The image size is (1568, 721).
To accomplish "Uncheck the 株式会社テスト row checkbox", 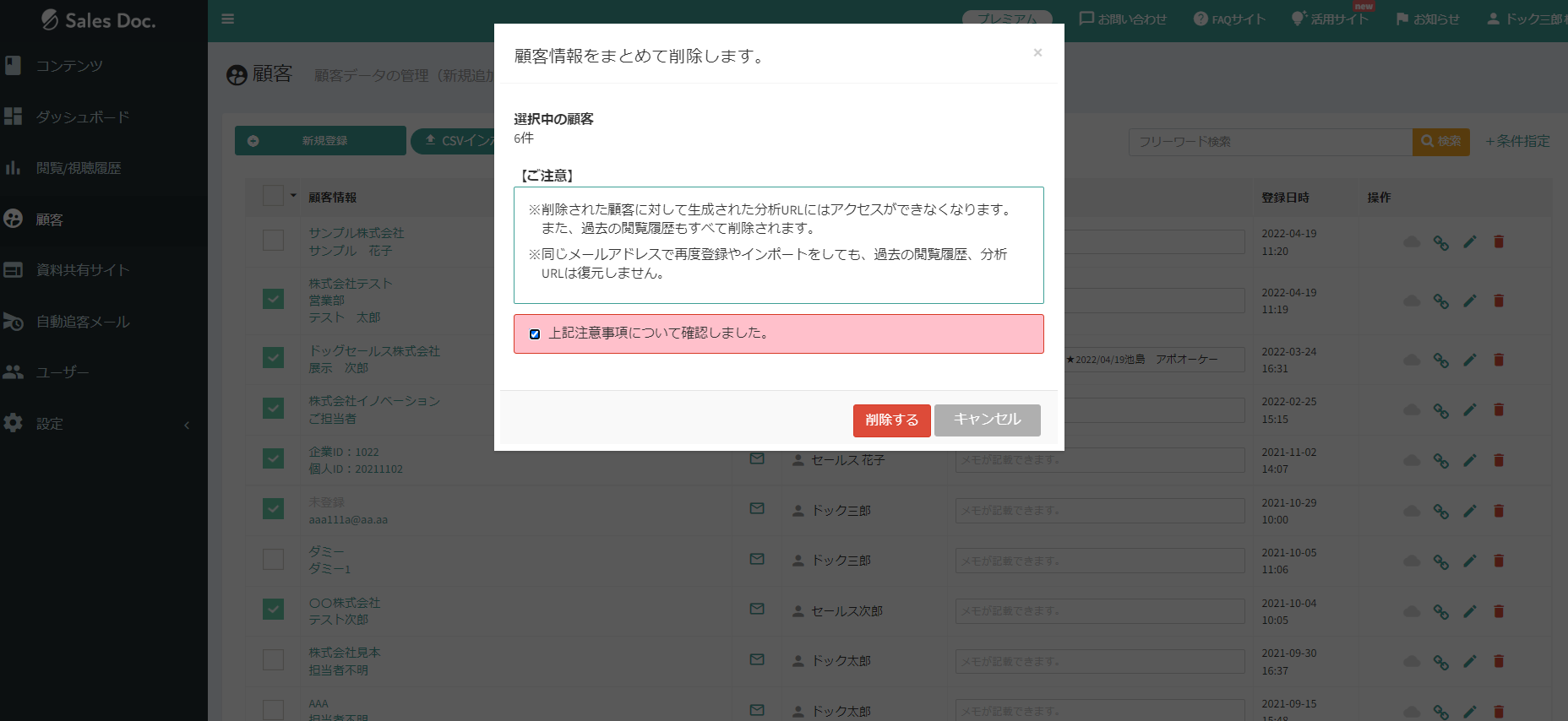I will [273, 299].
